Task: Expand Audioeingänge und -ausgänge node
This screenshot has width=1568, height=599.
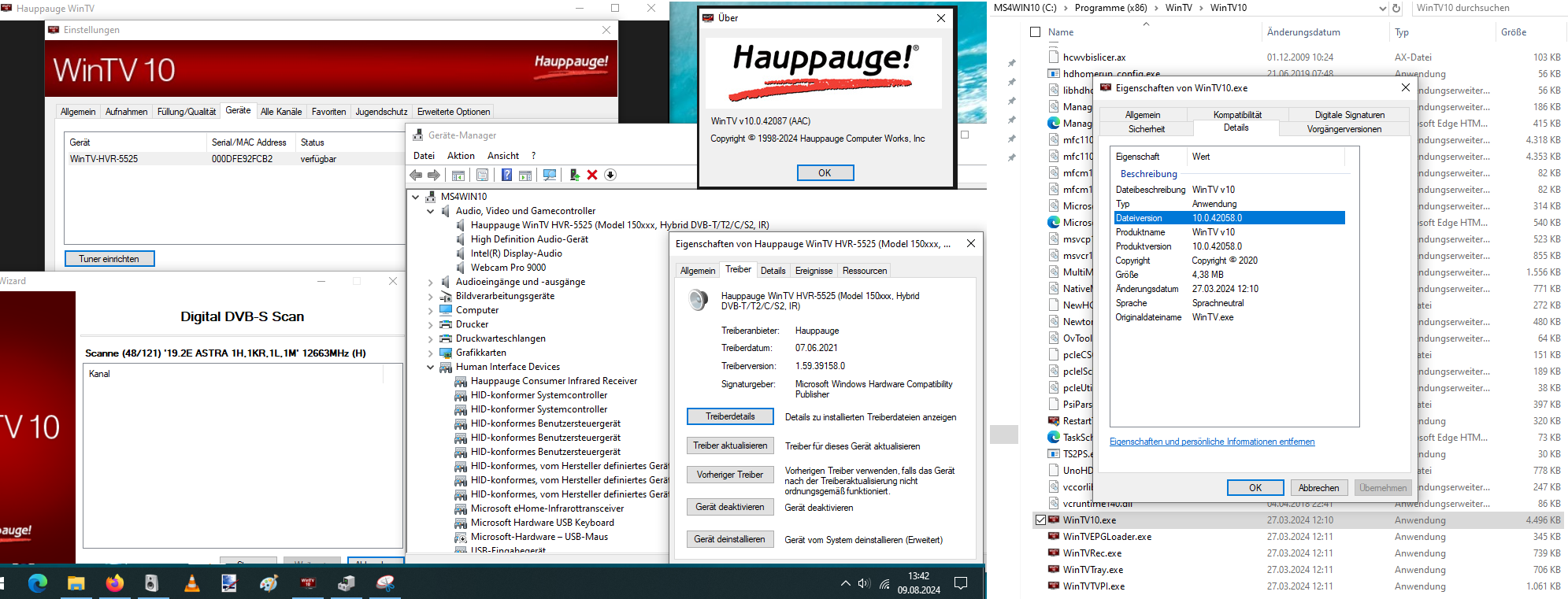Action: tap(430, 282)
